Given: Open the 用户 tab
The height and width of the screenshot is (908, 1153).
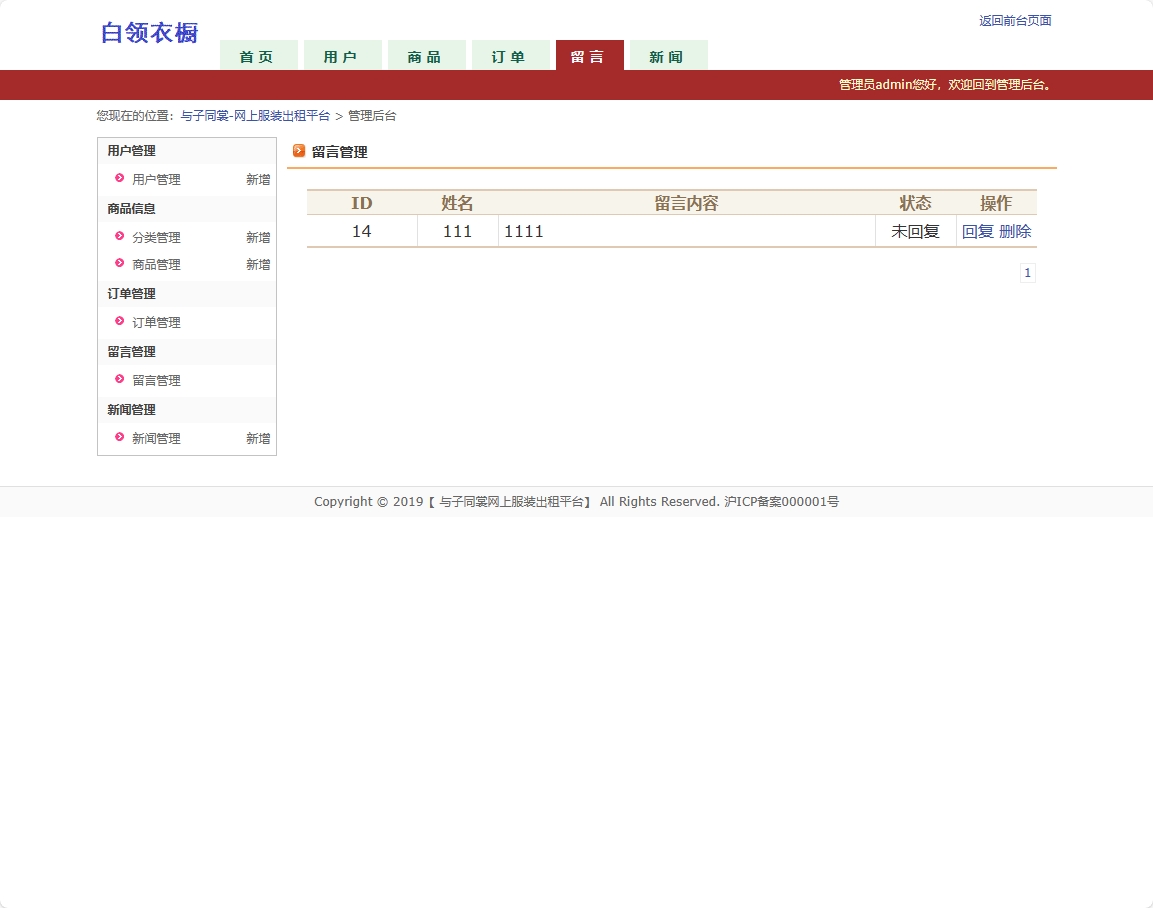Looking at the screenshot, I should (342, 57).
